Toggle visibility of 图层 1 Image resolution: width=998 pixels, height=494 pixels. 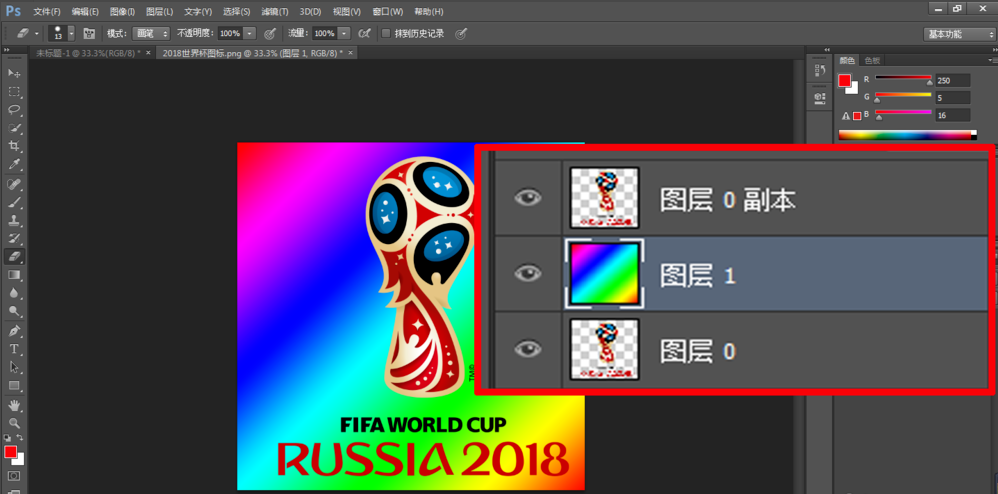click(x=527, y=273)
